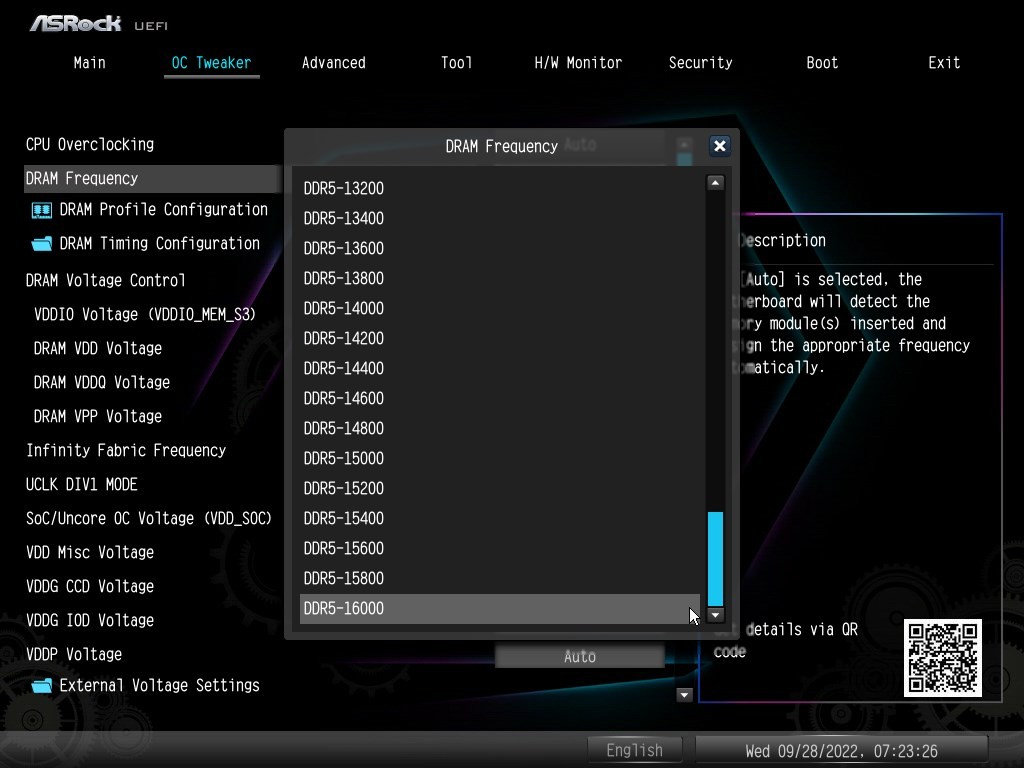The height and width of the screenshot is (768, 1024).
Task: Click the date and time display
Action: point(841,750)
